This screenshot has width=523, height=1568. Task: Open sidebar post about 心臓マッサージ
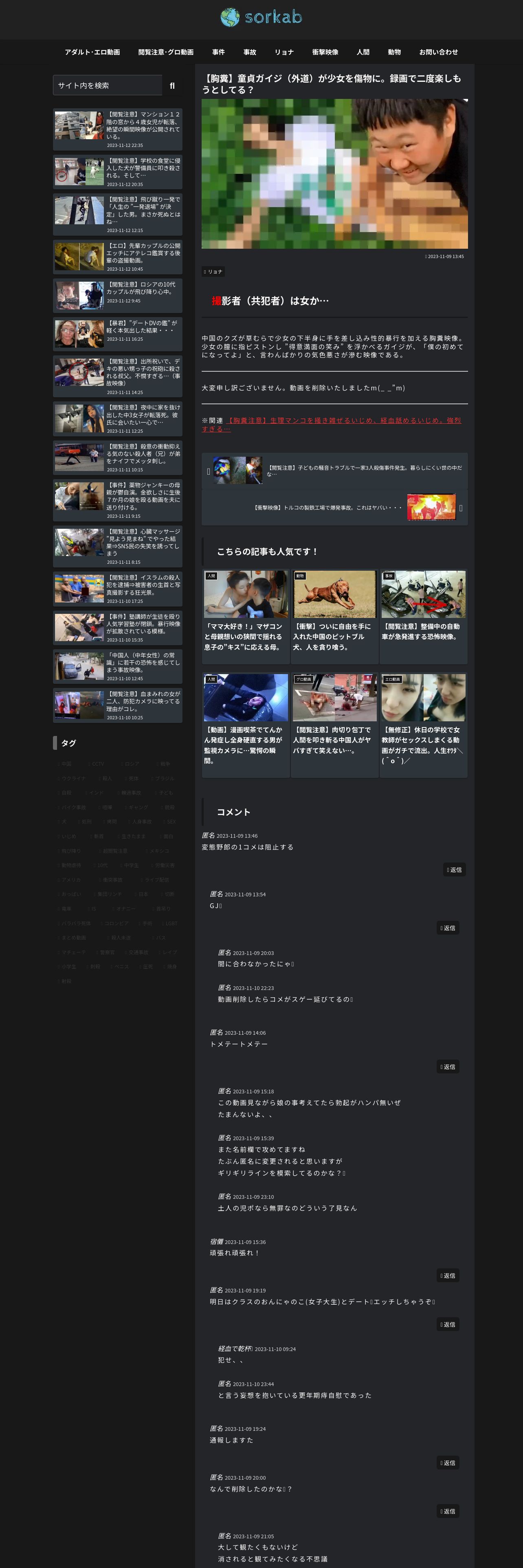click(117, 547)
